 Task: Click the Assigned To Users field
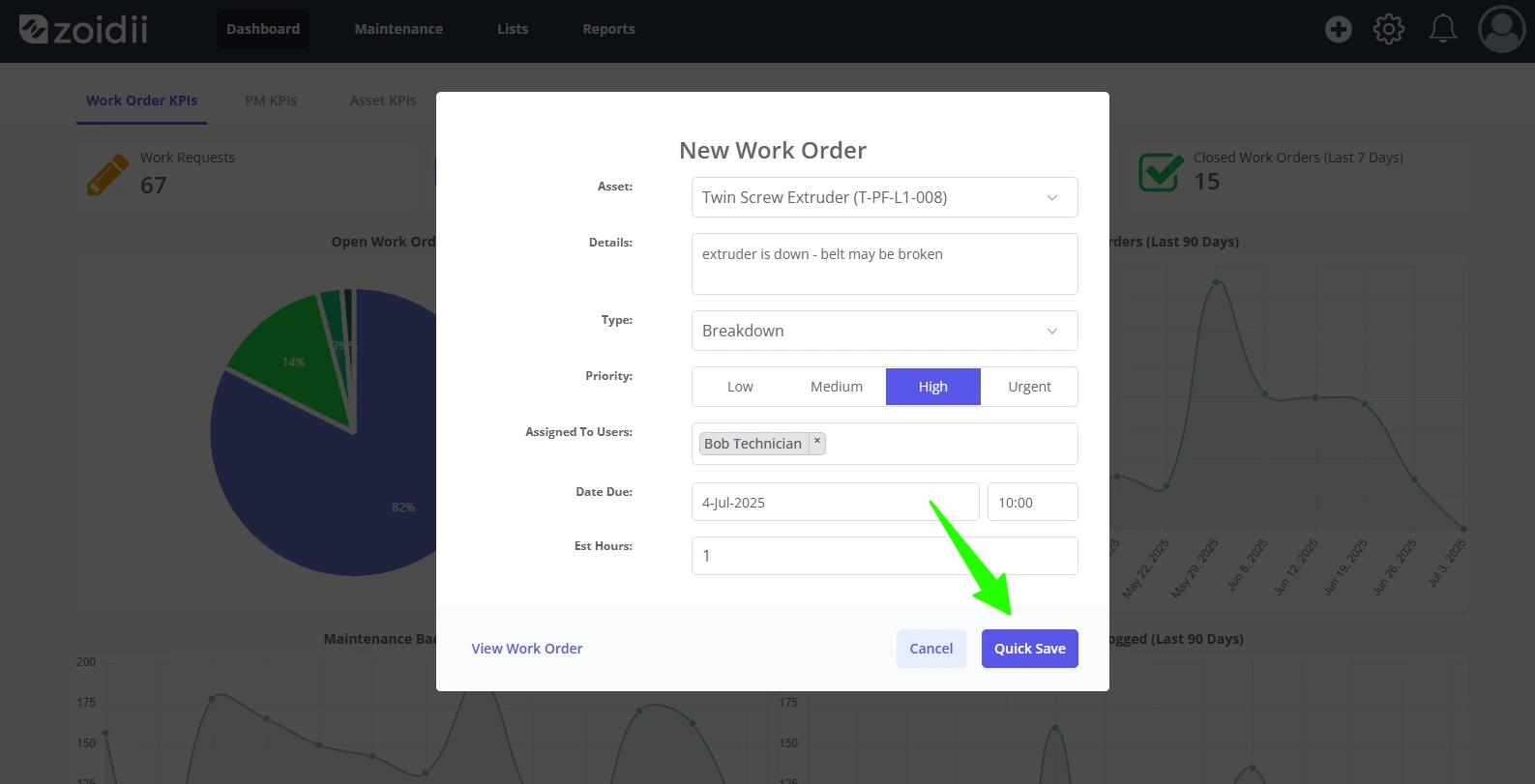885,444
